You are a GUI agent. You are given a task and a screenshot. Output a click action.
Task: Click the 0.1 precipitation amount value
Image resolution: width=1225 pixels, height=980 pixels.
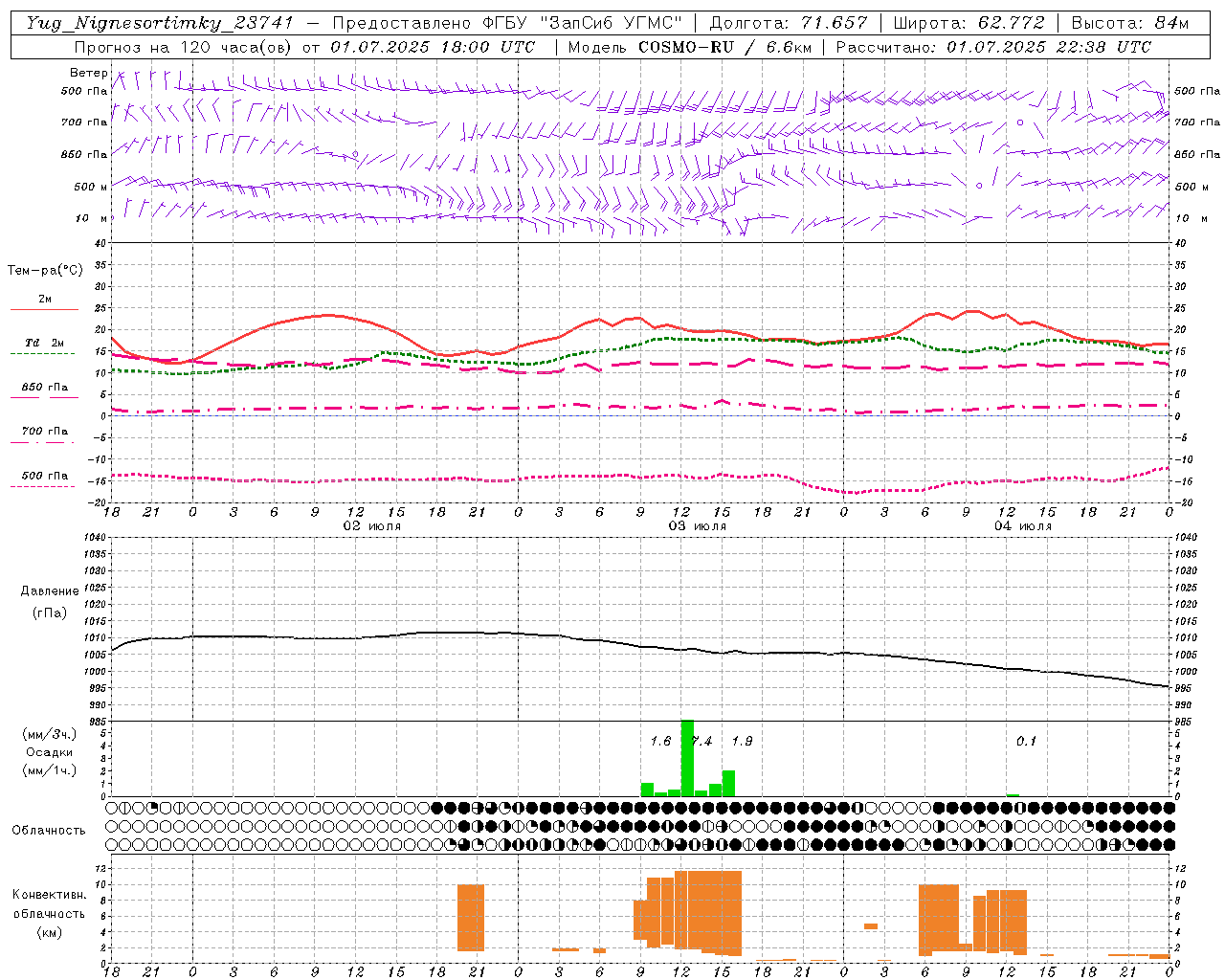tap(1026, 742)
